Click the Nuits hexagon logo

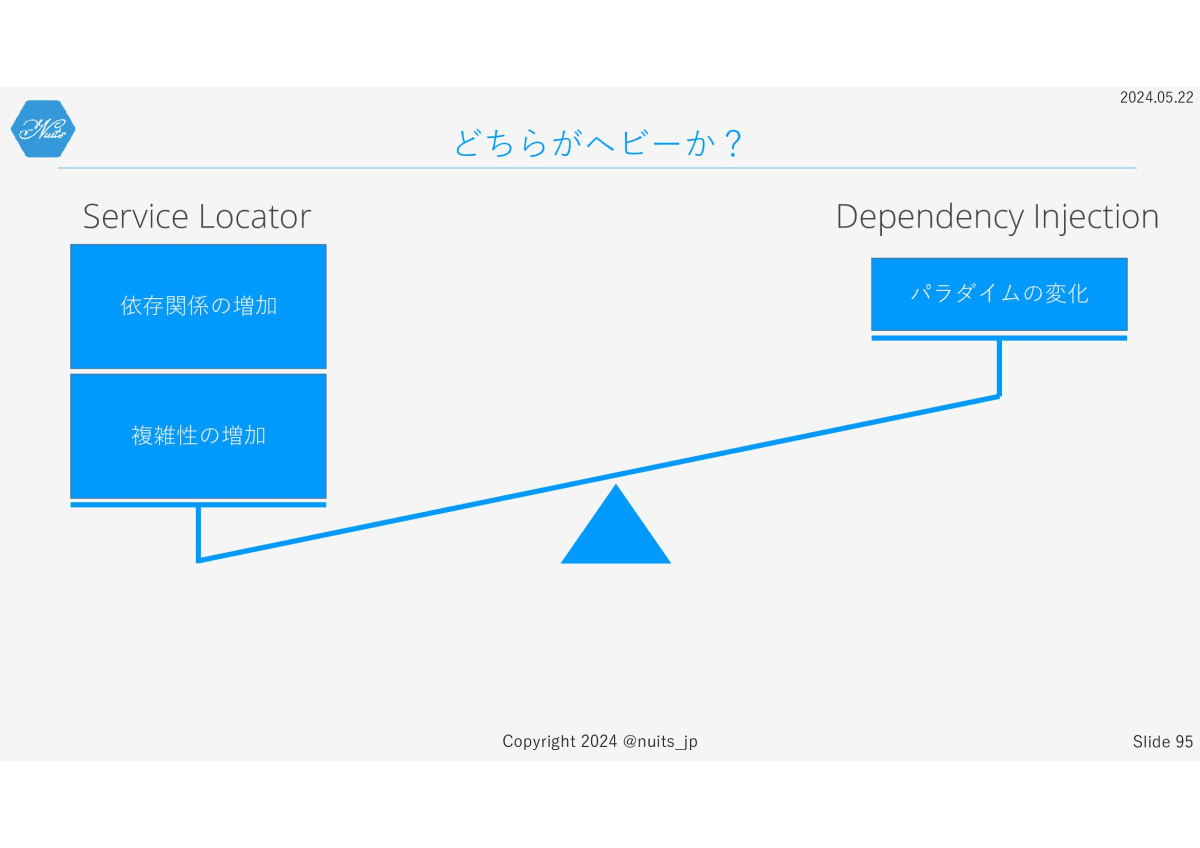(x=43, y=129)
